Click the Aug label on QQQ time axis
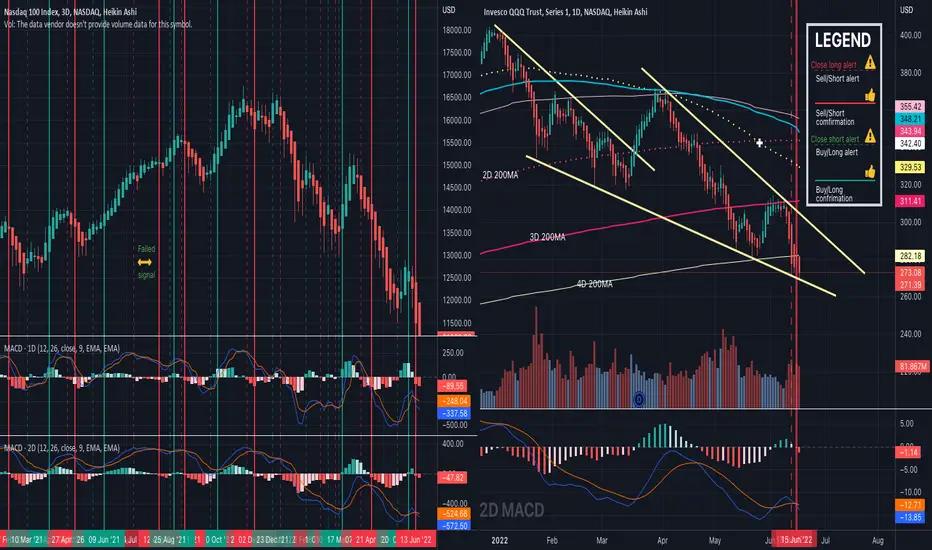 tap(877, 540)
